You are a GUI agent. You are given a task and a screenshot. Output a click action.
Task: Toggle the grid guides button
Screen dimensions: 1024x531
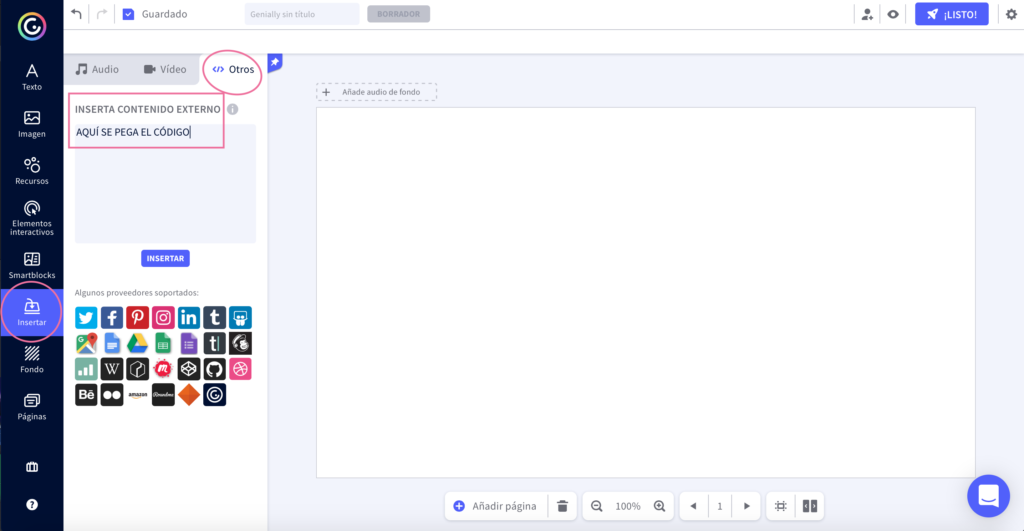point(781,506)
